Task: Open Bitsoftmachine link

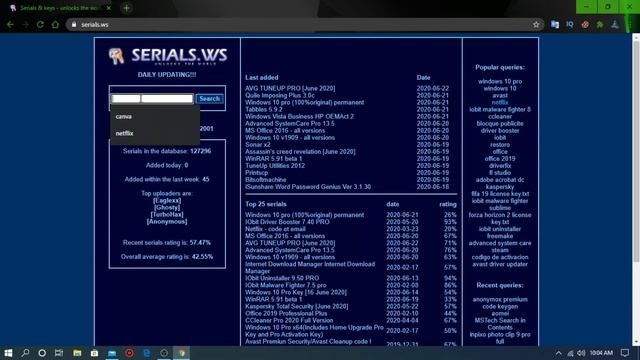Action: point(265,180)
